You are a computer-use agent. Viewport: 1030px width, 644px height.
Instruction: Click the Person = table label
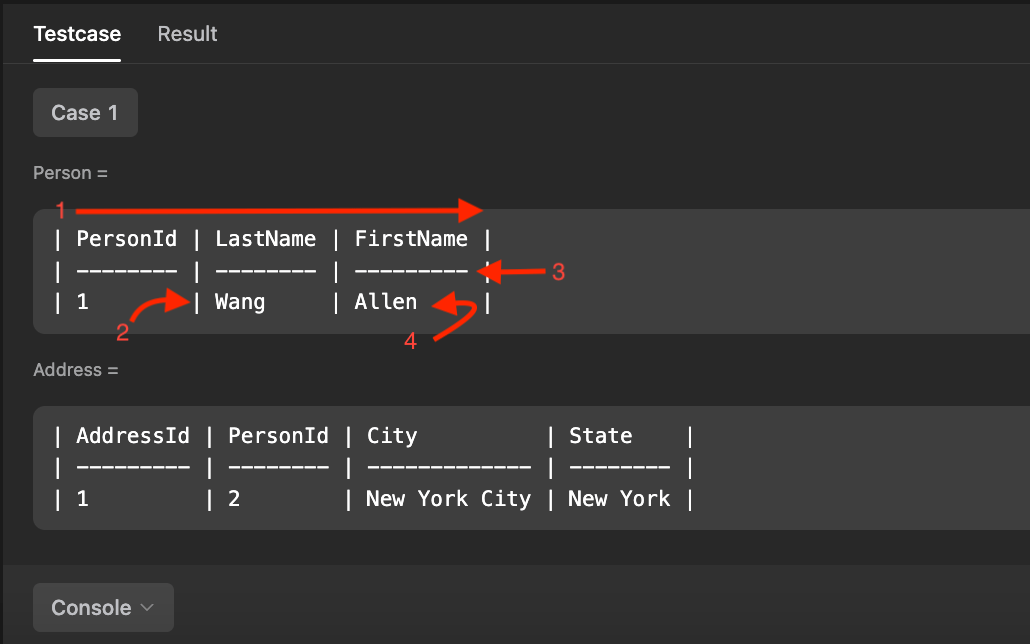(x=70, y=172)
